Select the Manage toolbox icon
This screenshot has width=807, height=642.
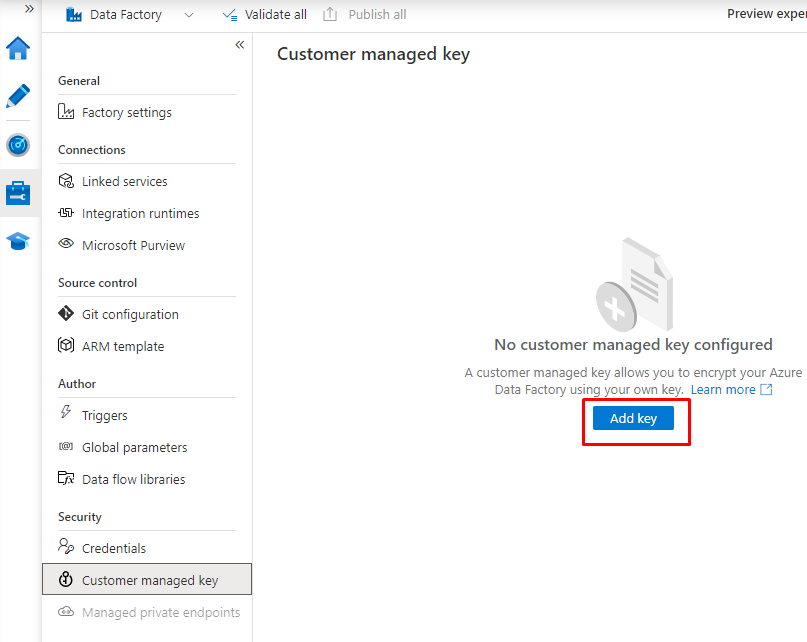point(18,193)
